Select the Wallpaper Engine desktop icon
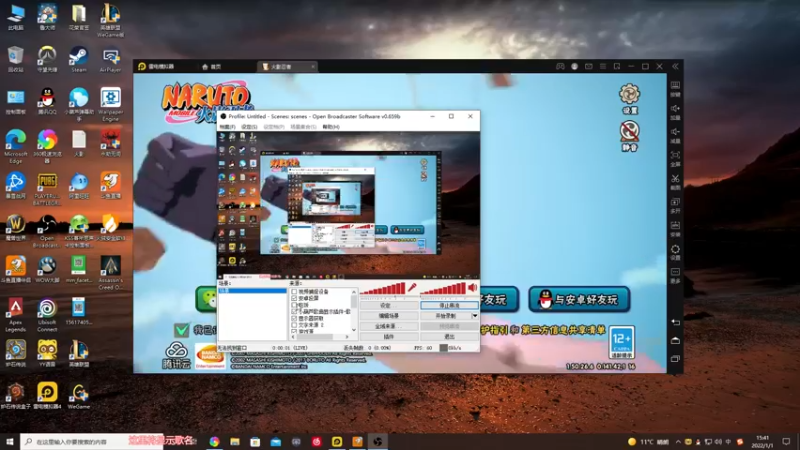Screen dimensions: 800x450 coord(110,104)
